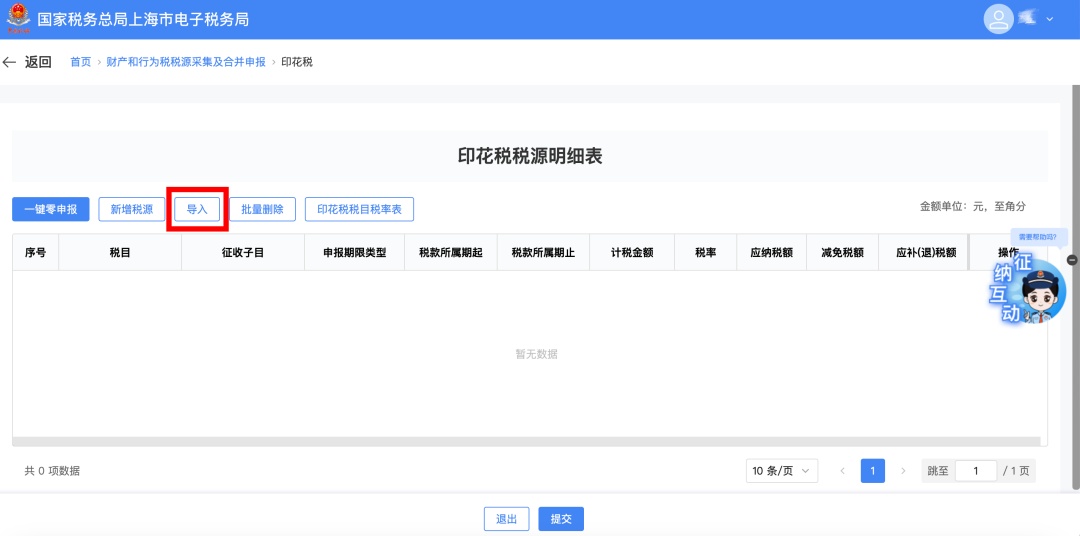Click 一键零申报 button
This screenshot has width=1080, height=536.
(x=51, y=209)
